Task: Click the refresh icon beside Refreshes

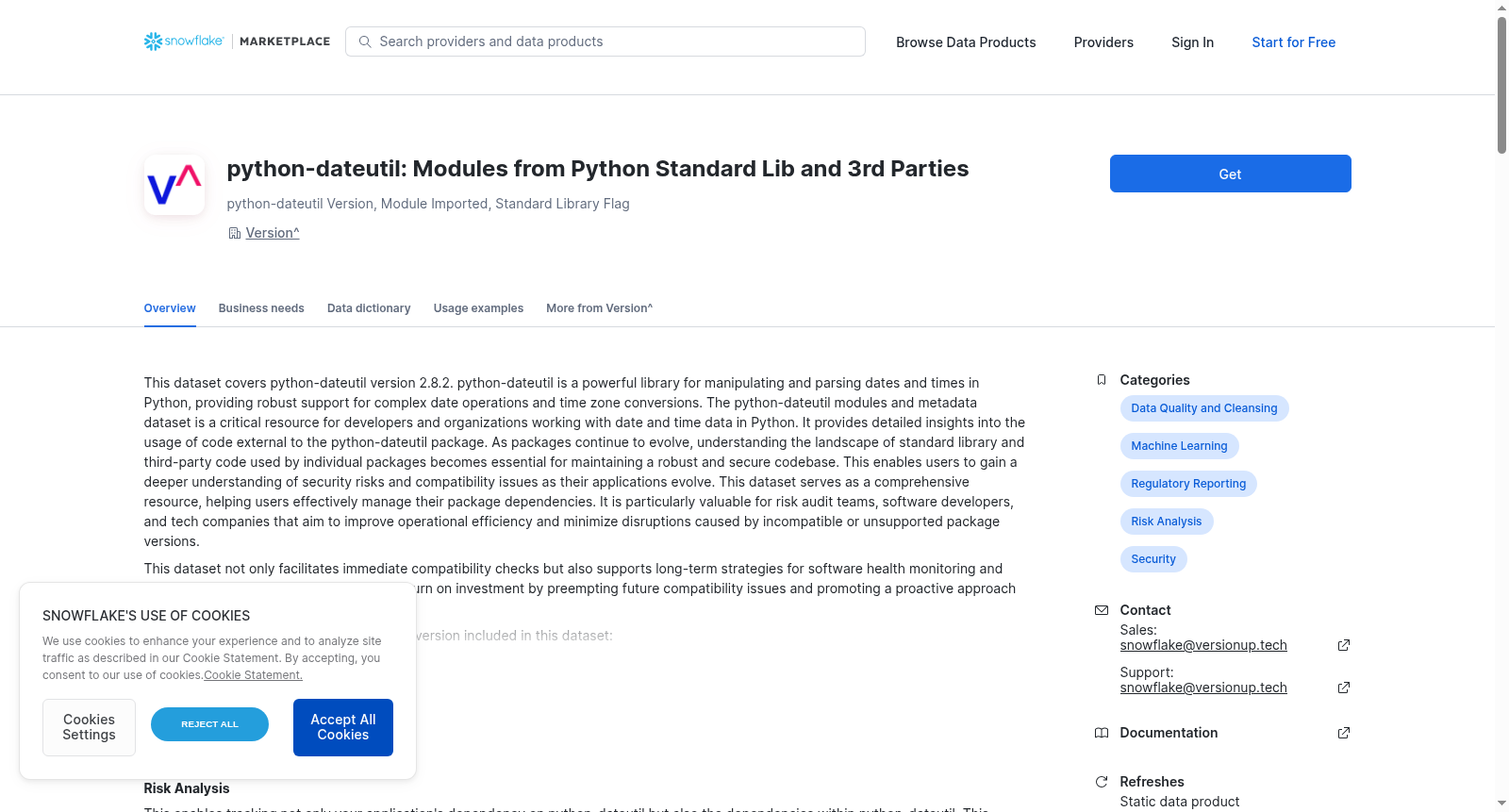Action: tap(1101, 782)
